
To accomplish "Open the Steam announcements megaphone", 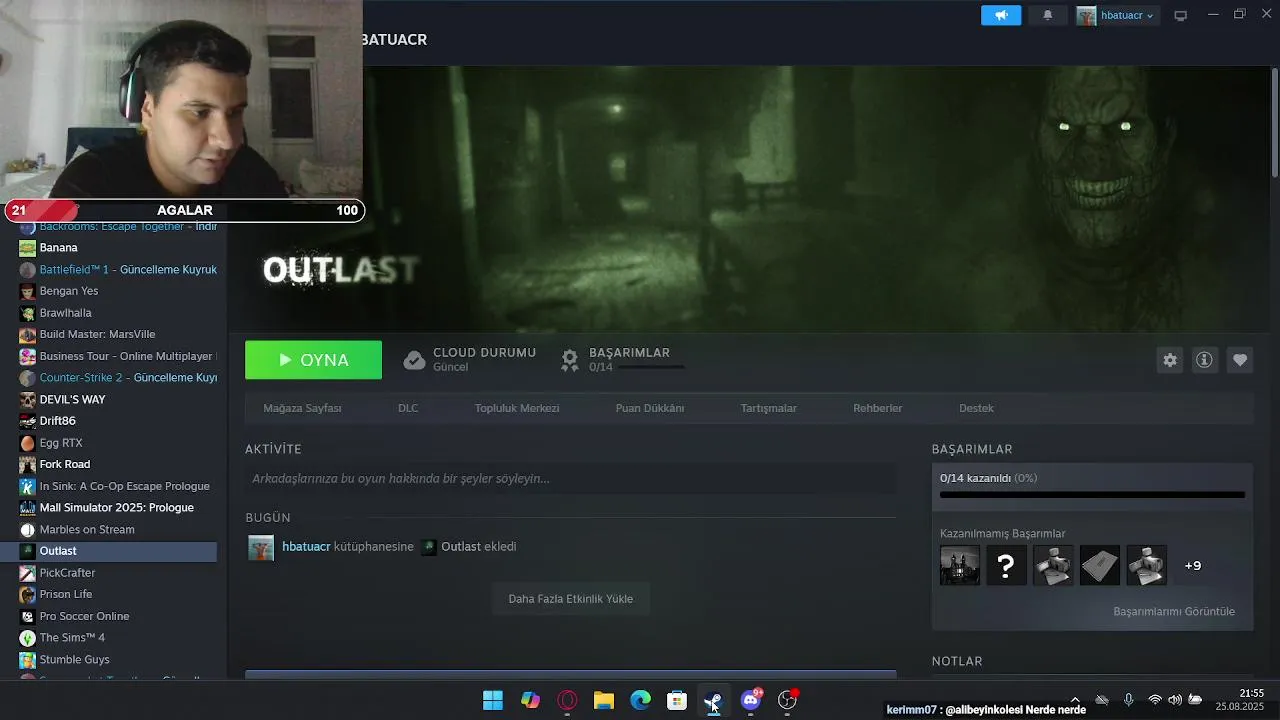I will (1001, 15).
